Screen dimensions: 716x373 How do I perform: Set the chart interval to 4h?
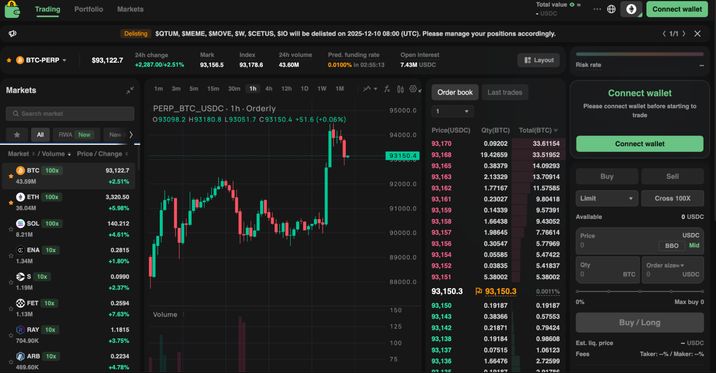pos(268,89)
